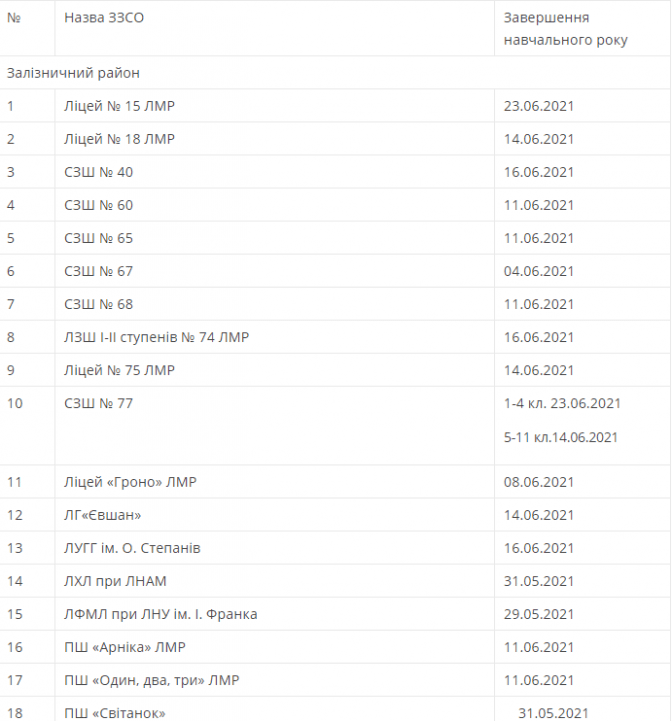Click 'ЛЗШ І-ІІ ступенів № 74 ЛМР'
This screenshot has width=672, height=721.
click(x=156, y=337)
